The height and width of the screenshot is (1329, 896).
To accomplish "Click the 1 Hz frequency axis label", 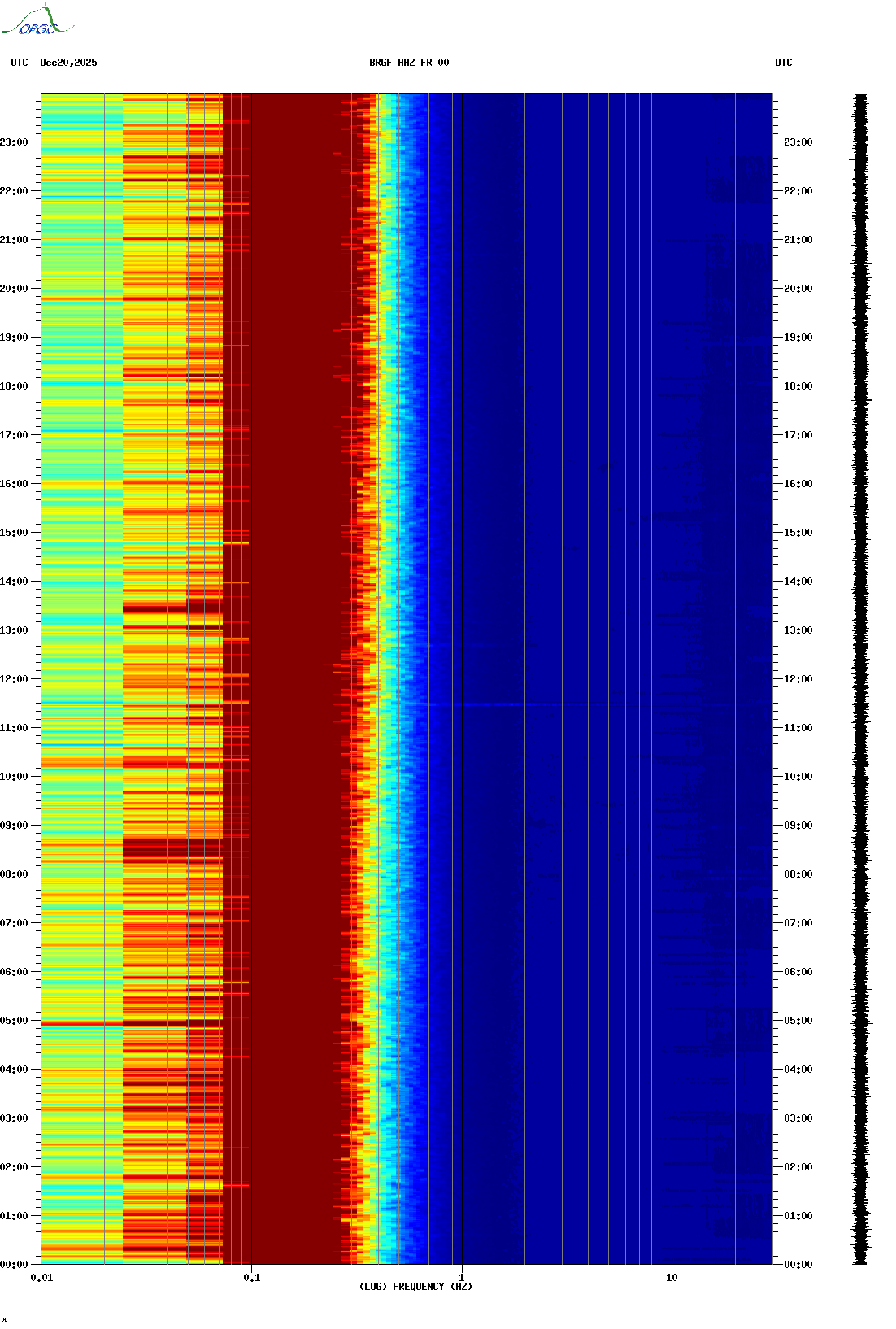I will (462, 1278).
